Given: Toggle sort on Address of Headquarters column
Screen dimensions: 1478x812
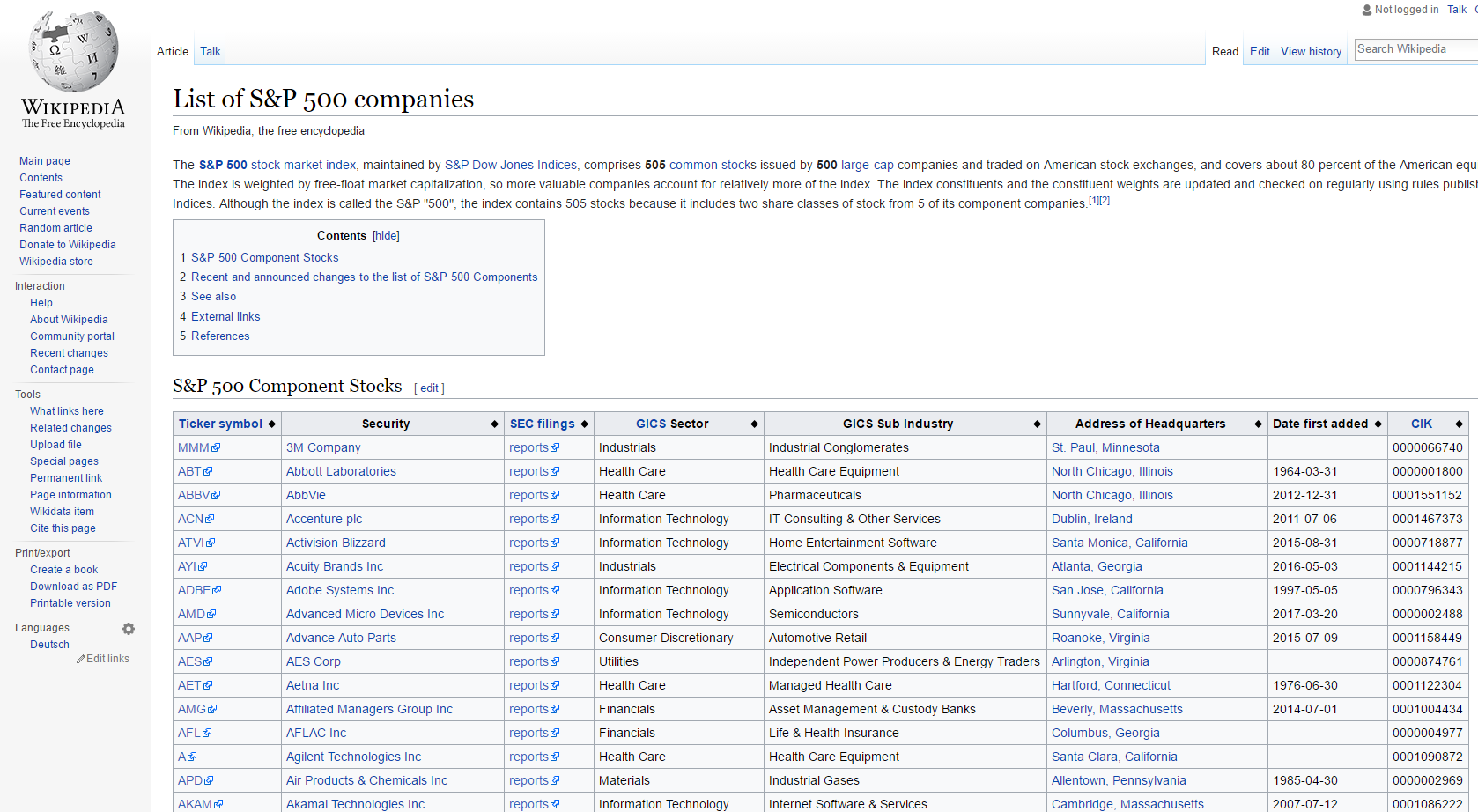Looking at the screenshot, I should point(1256,424).
